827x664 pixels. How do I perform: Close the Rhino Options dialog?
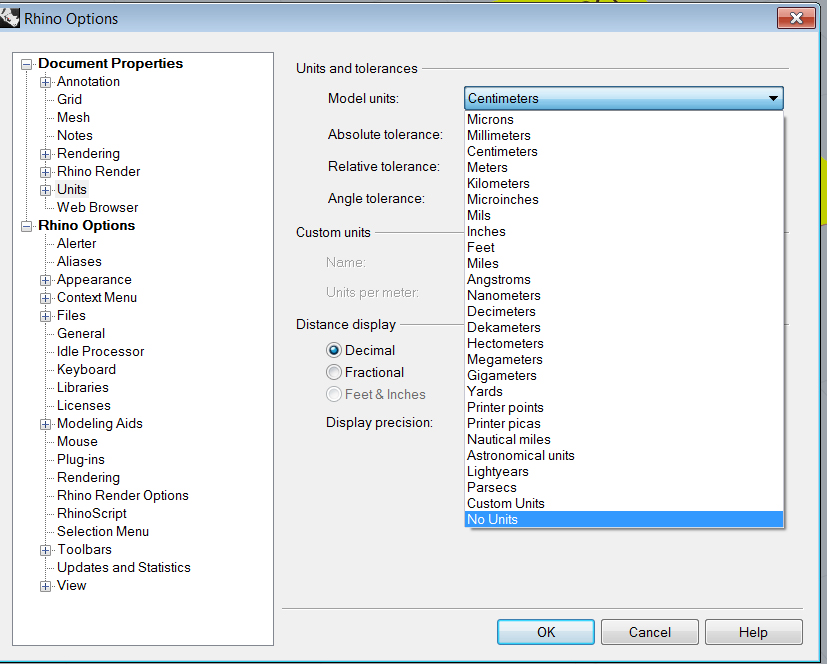(796, 18)
